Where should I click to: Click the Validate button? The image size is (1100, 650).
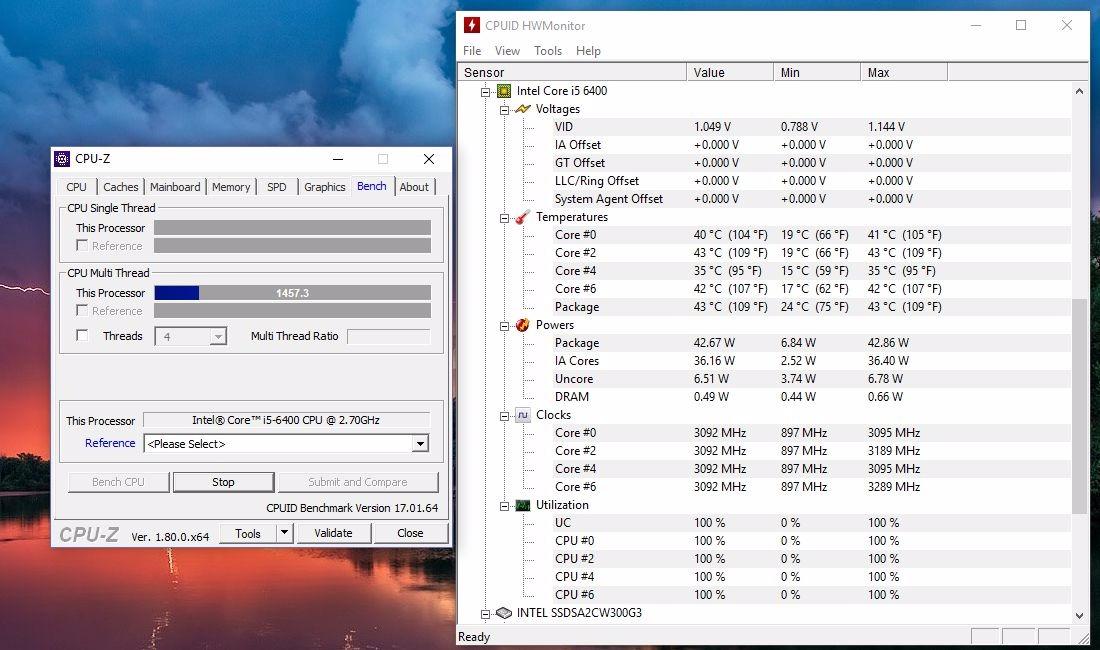tap(333, 533)
